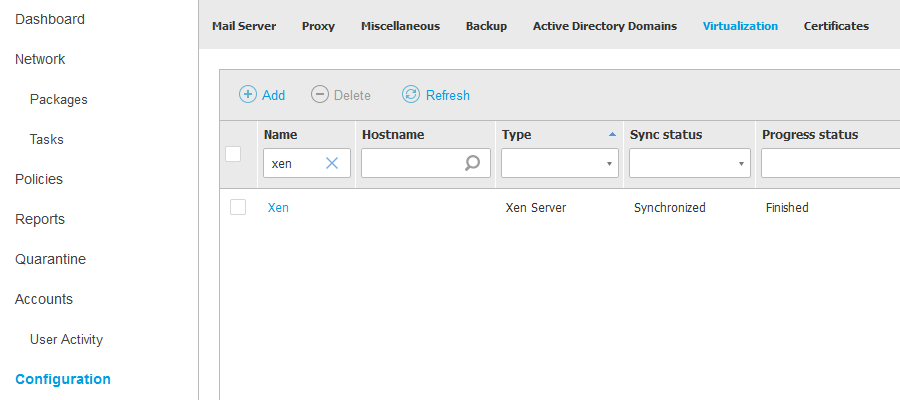This screenshot has width=900, height=400.
Task: Click the Type column sort arrow
Action: [612, 134]
